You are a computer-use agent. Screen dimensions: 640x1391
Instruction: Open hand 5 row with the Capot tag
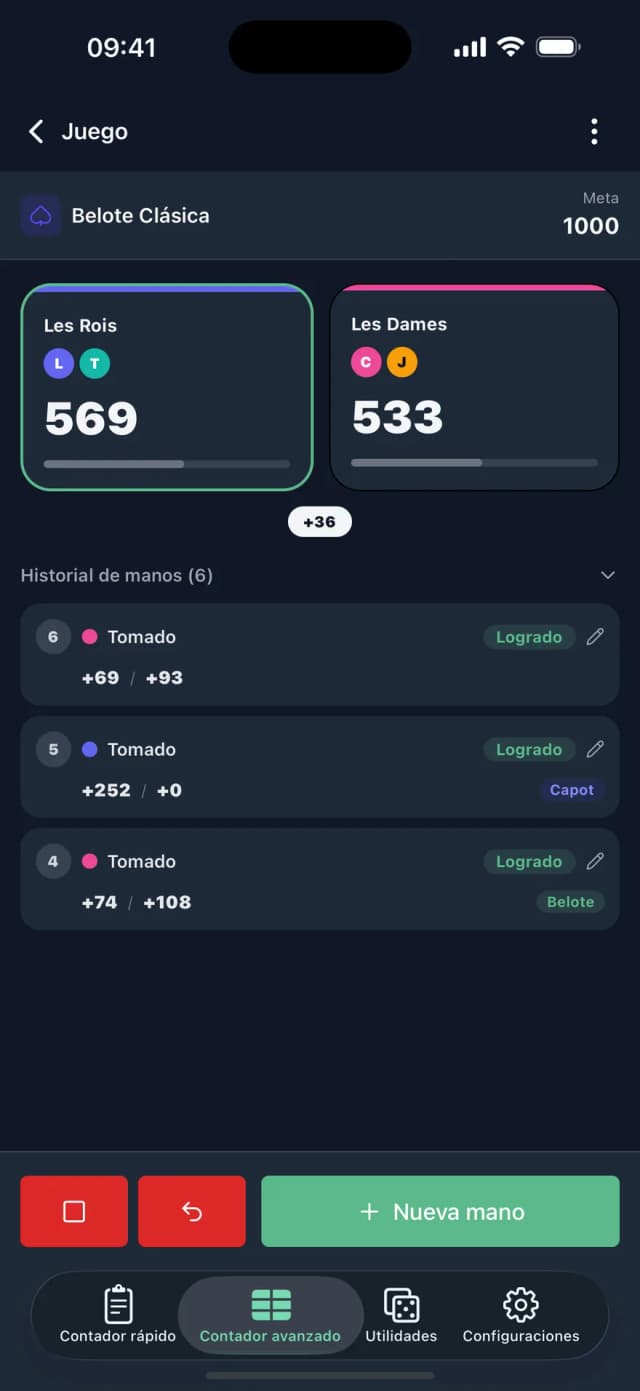coord(320,767)
